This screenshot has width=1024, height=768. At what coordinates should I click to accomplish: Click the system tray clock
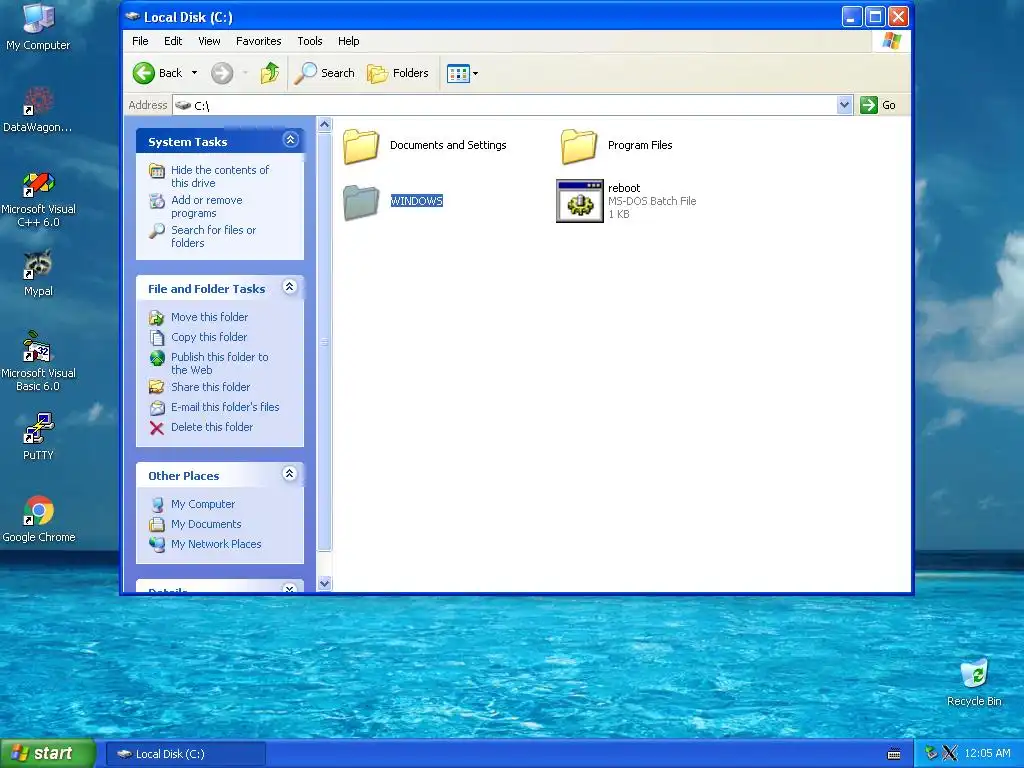tap(987, 754)
